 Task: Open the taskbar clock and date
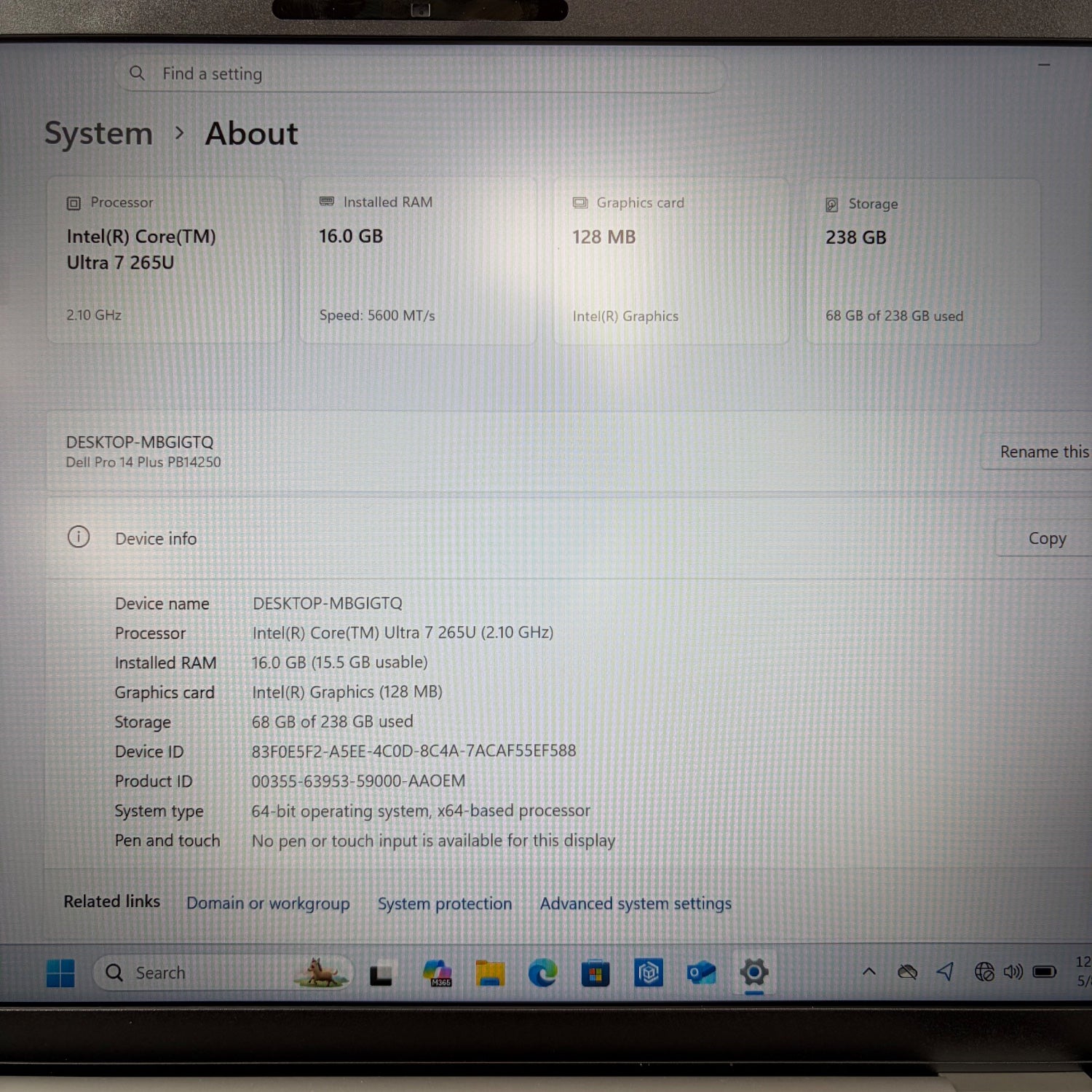1083,971
